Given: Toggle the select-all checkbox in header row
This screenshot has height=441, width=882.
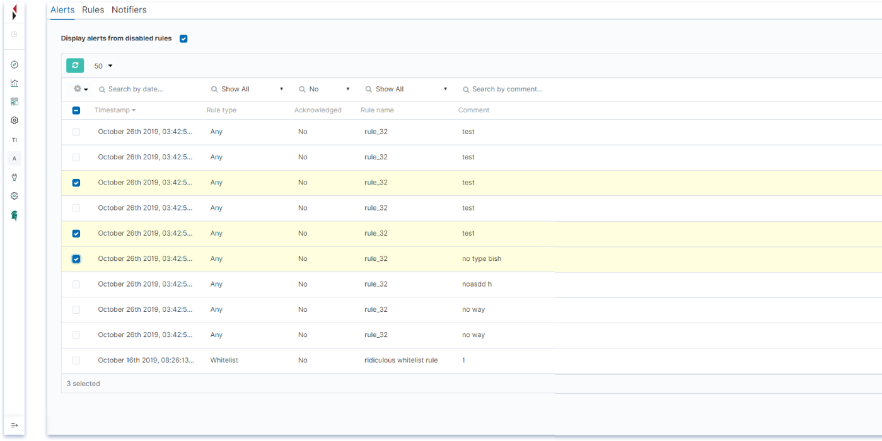Looking at the screenshot, I should pos(76,110).
